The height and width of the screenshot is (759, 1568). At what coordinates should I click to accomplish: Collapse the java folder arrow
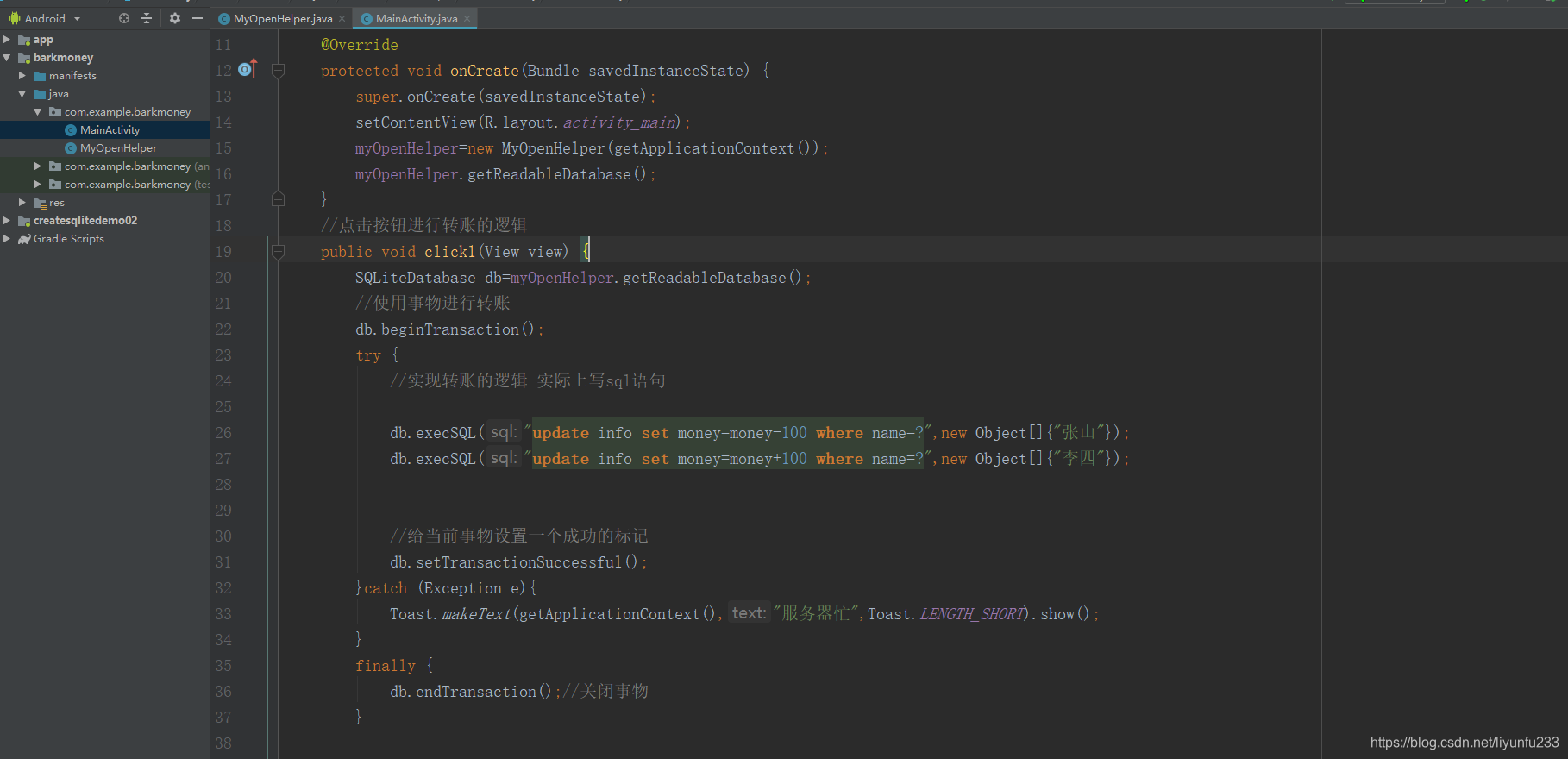click(22, 94)
